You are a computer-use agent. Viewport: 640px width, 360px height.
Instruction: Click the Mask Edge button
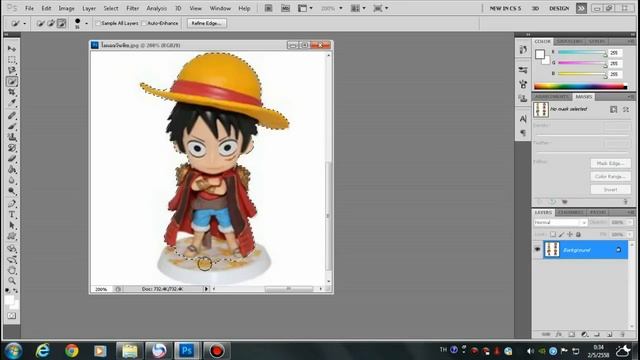[x=610, y=163]
